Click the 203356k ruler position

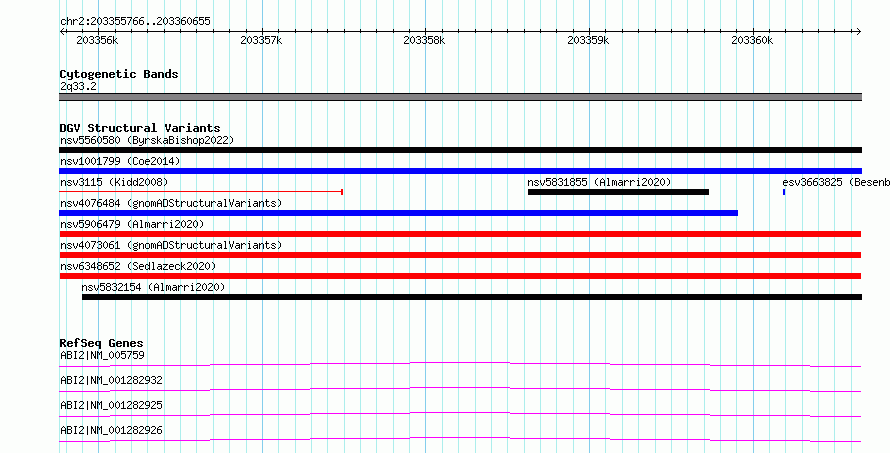[x=97, y=40]
